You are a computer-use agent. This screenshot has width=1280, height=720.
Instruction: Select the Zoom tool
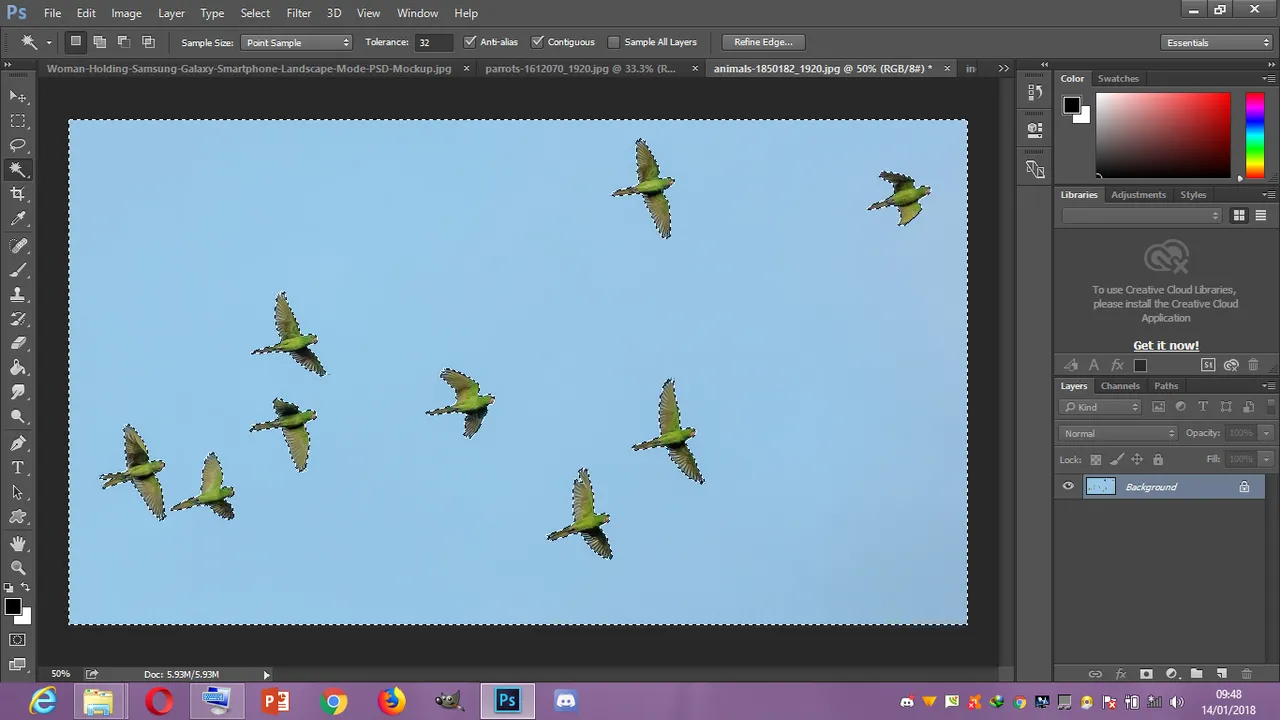pos(18,568)
